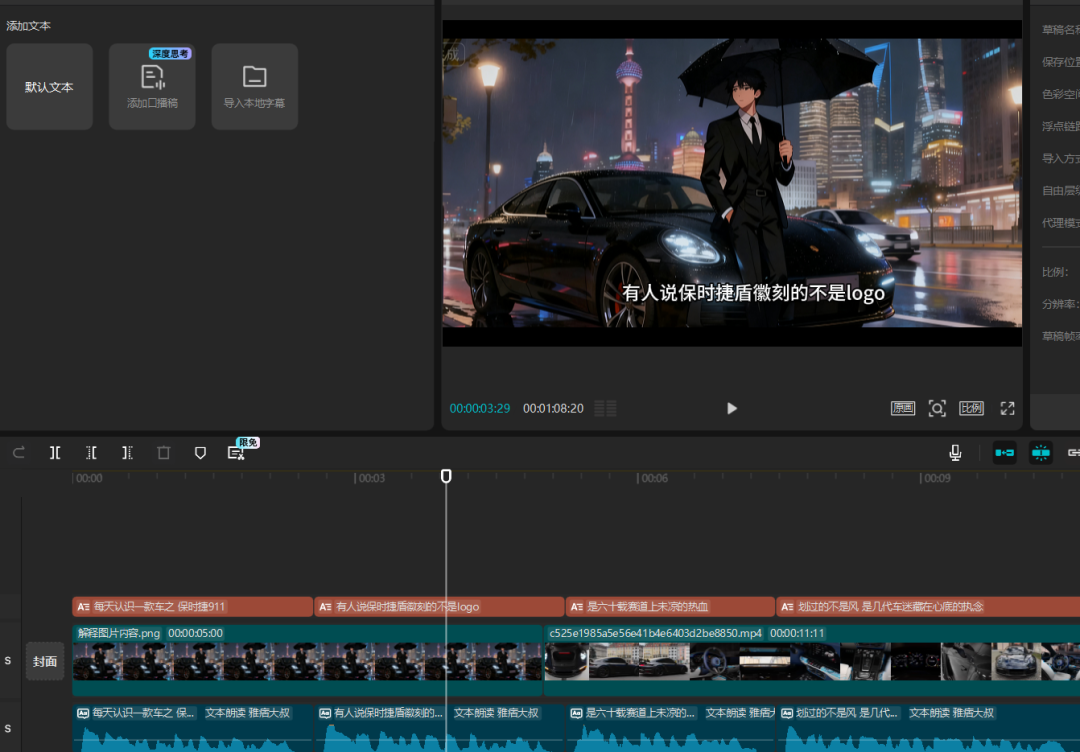Toggle auto snapping in timeline toolbar
The height and width of the screenshot is (752, 1080).
(1041, 453)
